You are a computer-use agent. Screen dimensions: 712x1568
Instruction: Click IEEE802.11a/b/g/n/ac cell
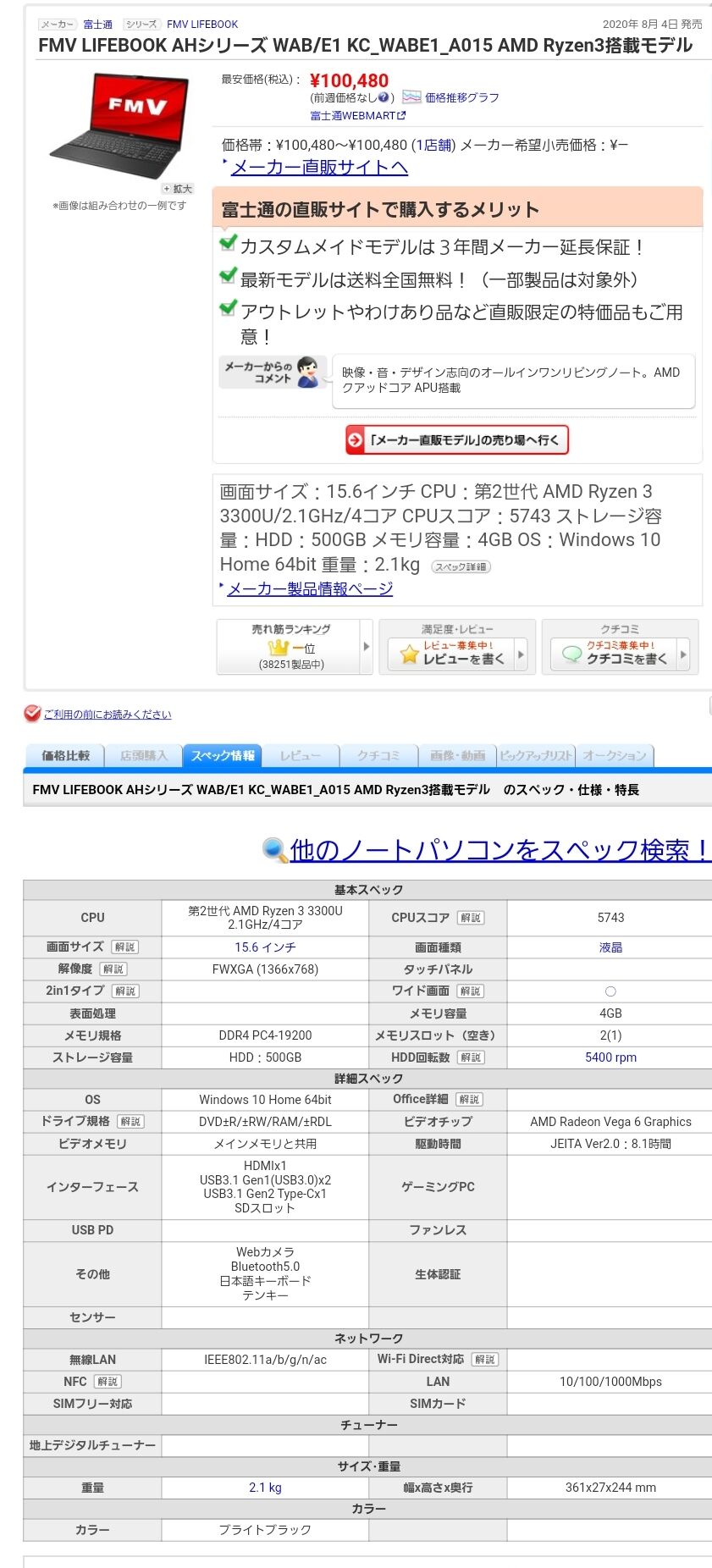coord(265,1360)
